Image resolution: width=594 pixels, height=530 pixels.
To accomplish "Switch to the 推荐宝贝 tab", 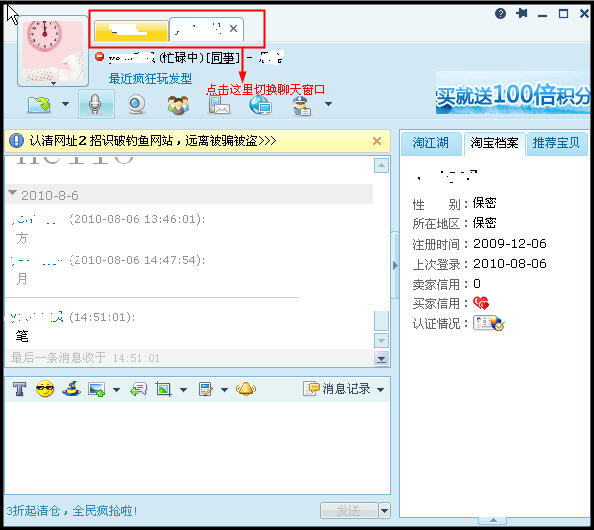I will 556,143.
